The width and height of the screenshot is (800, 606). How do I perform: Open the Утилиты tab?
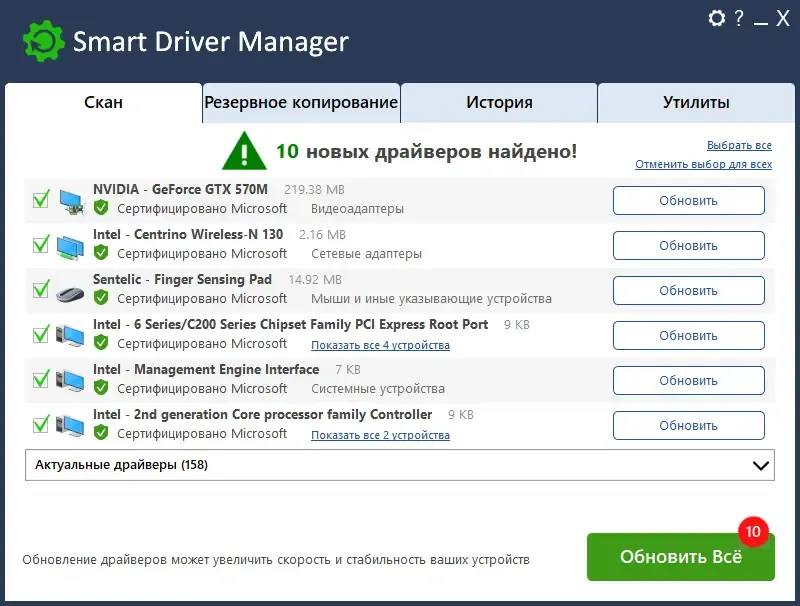698,101
